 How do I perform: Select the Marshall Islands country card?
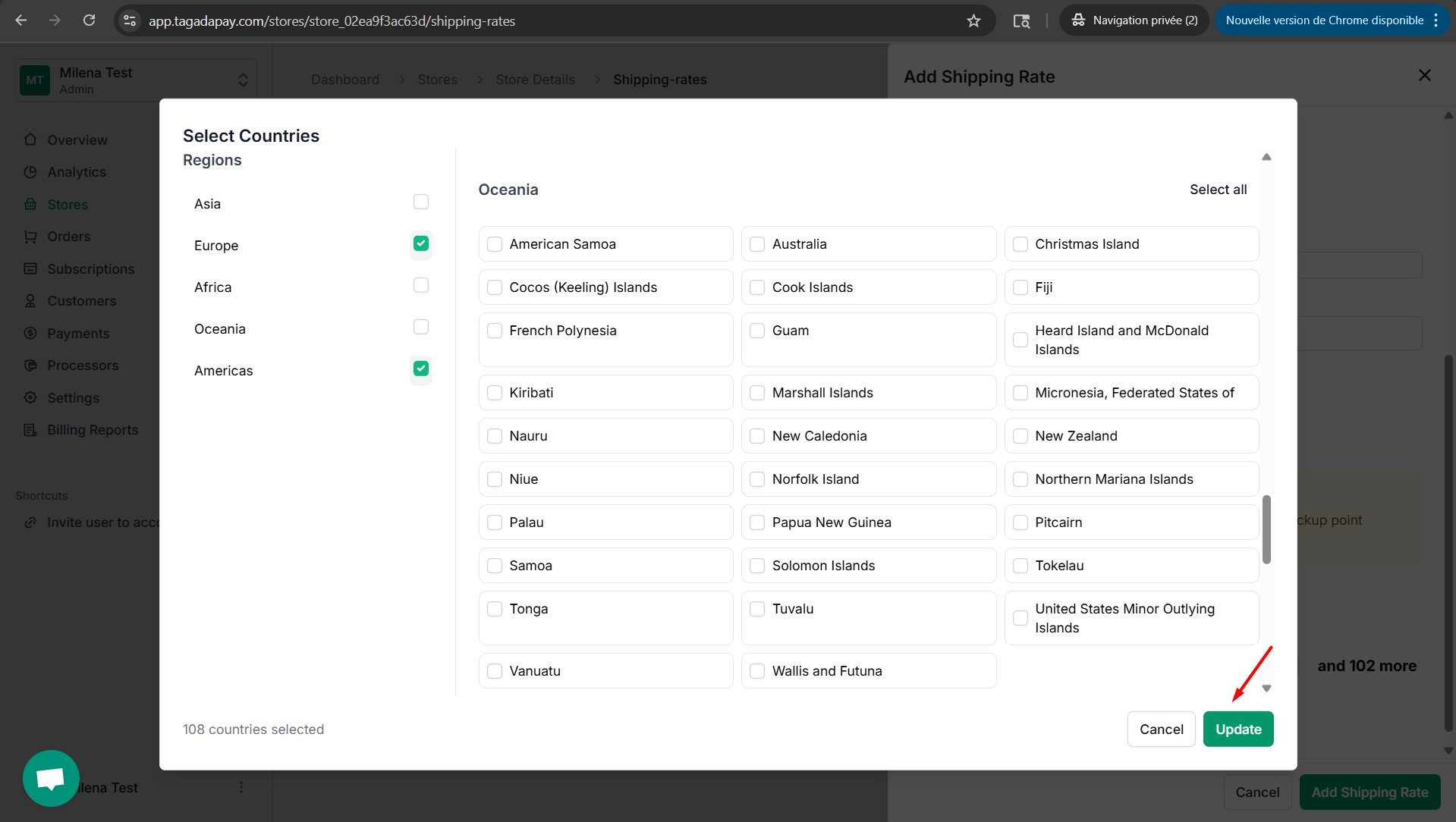(x=869, y=393)
